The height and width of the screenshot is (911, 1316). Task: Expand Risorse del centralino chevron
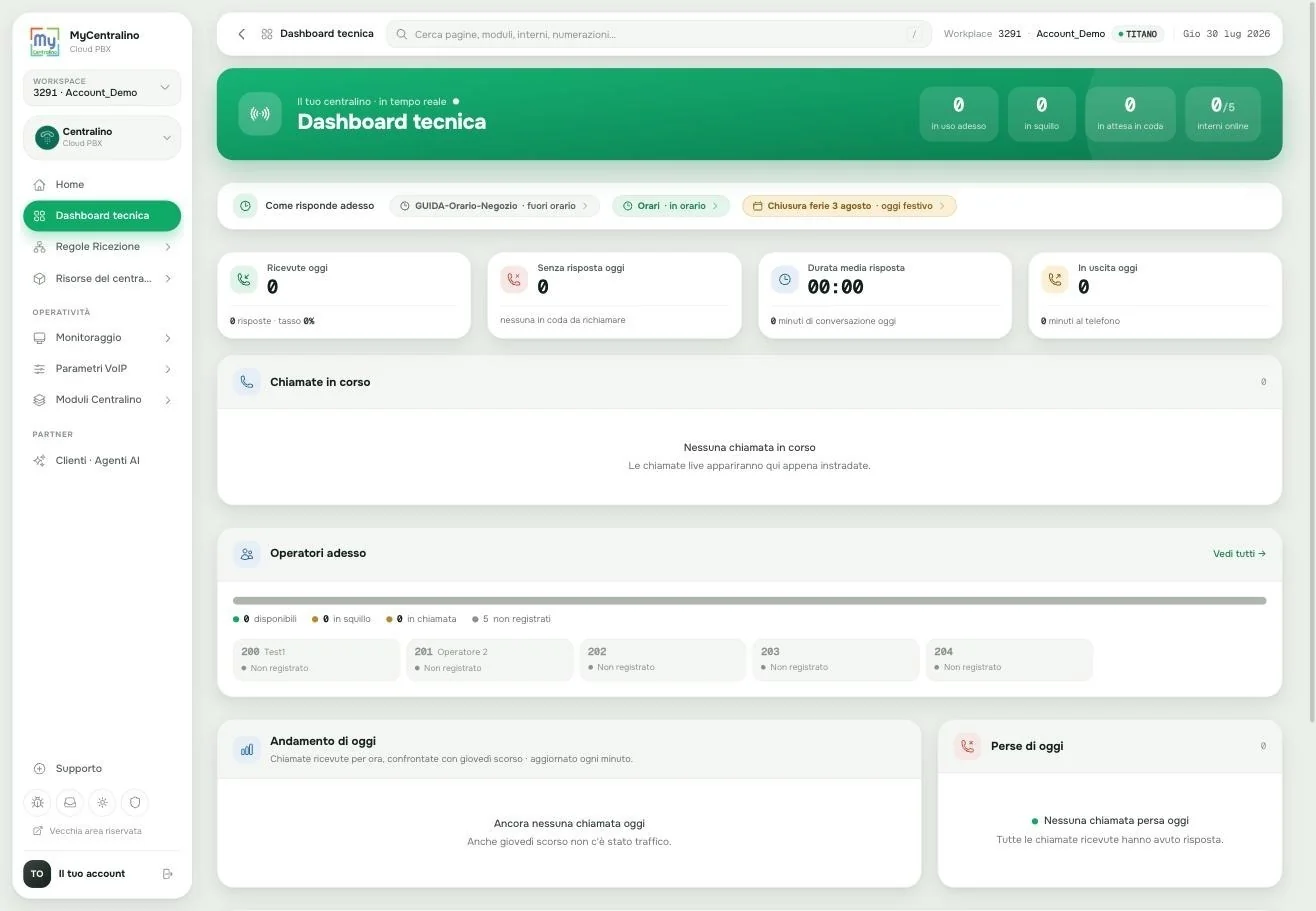[x=167, y=279]
